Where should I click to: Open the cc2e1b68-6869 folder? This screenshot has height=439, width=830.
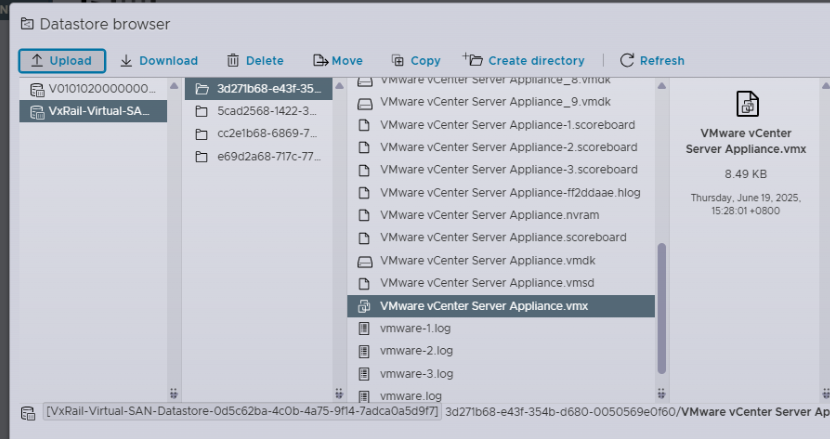point(266,133)
